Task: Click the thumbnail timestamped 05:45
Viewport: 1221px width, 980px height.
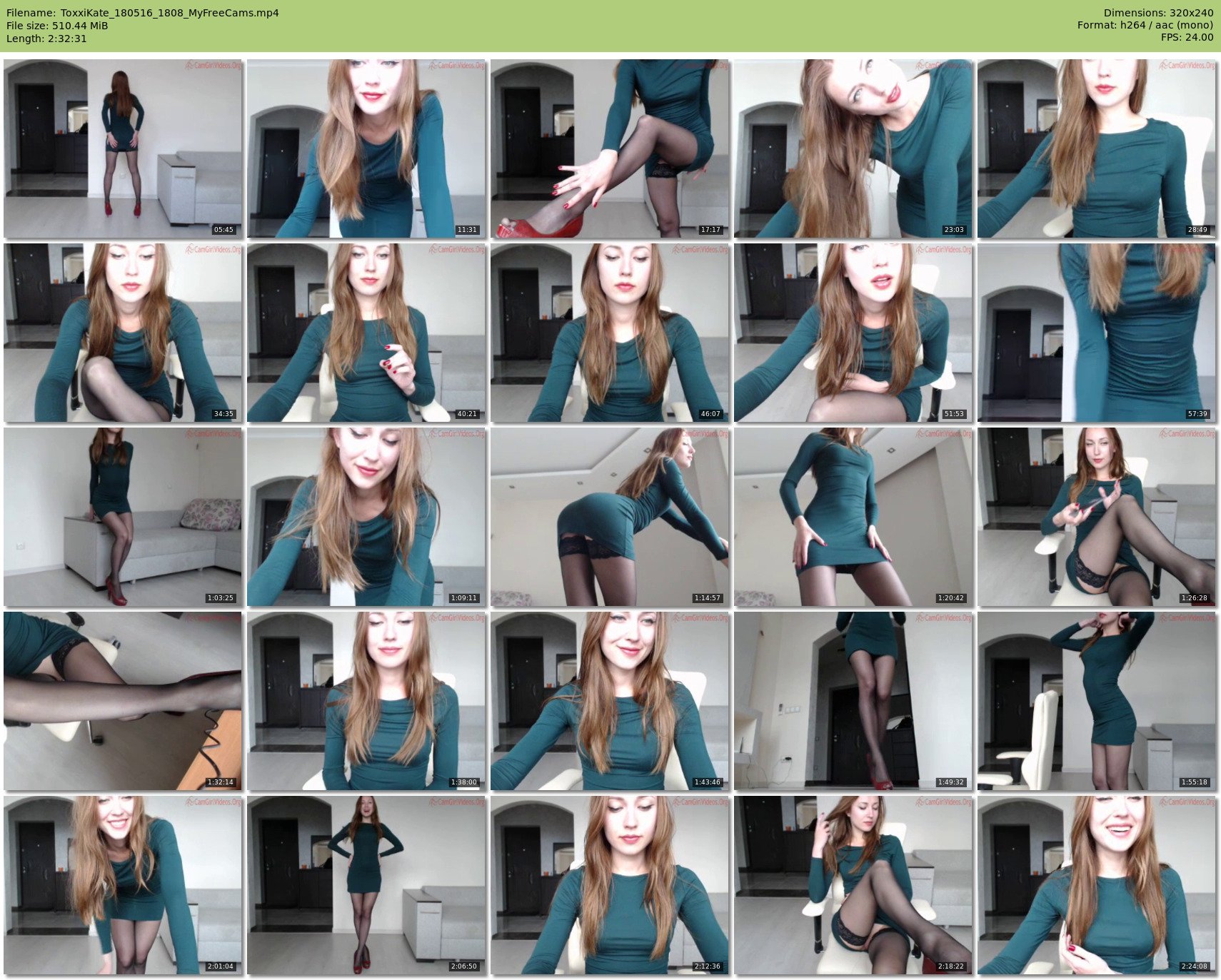Action: (123, 148)
